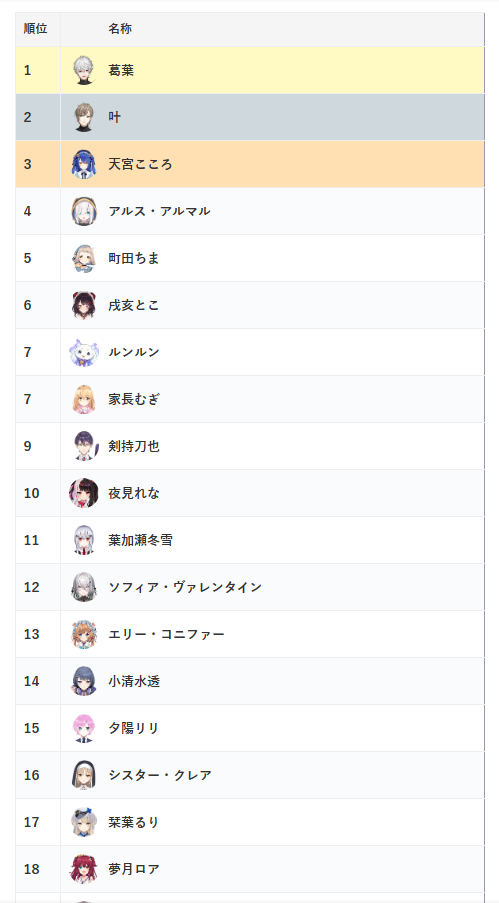Open the 葉加瀬冬雪 name link
Image resolution: width=499 pixels, height=903 pixels.
(141, 540)
